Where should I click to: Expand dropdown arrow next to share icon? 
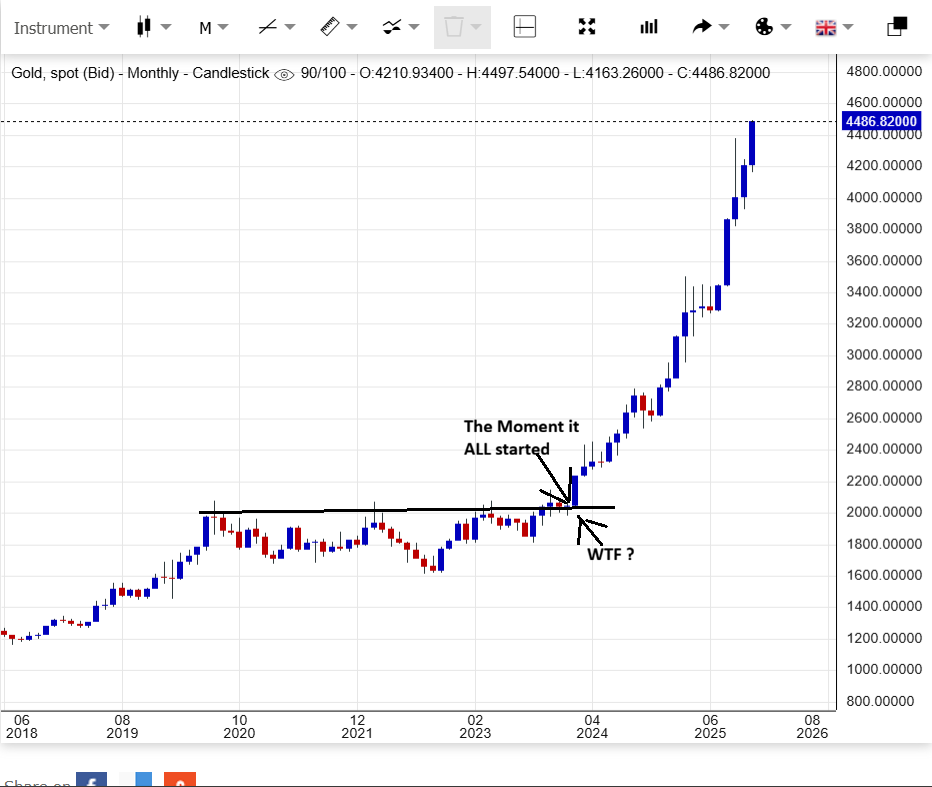point(724,27)
